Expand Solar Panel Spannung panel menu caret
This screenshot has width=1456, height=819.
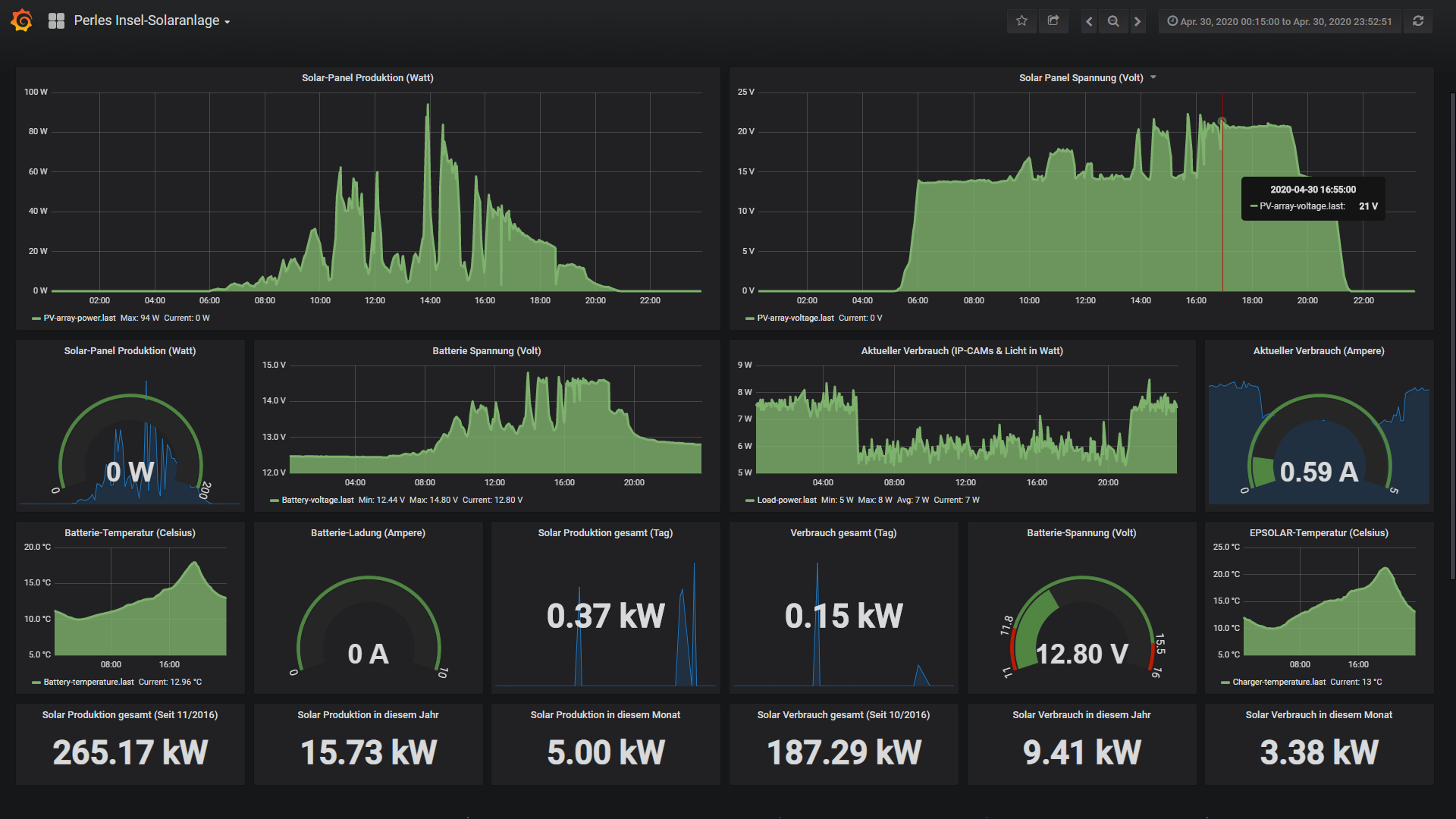[x=1153, y=77]
